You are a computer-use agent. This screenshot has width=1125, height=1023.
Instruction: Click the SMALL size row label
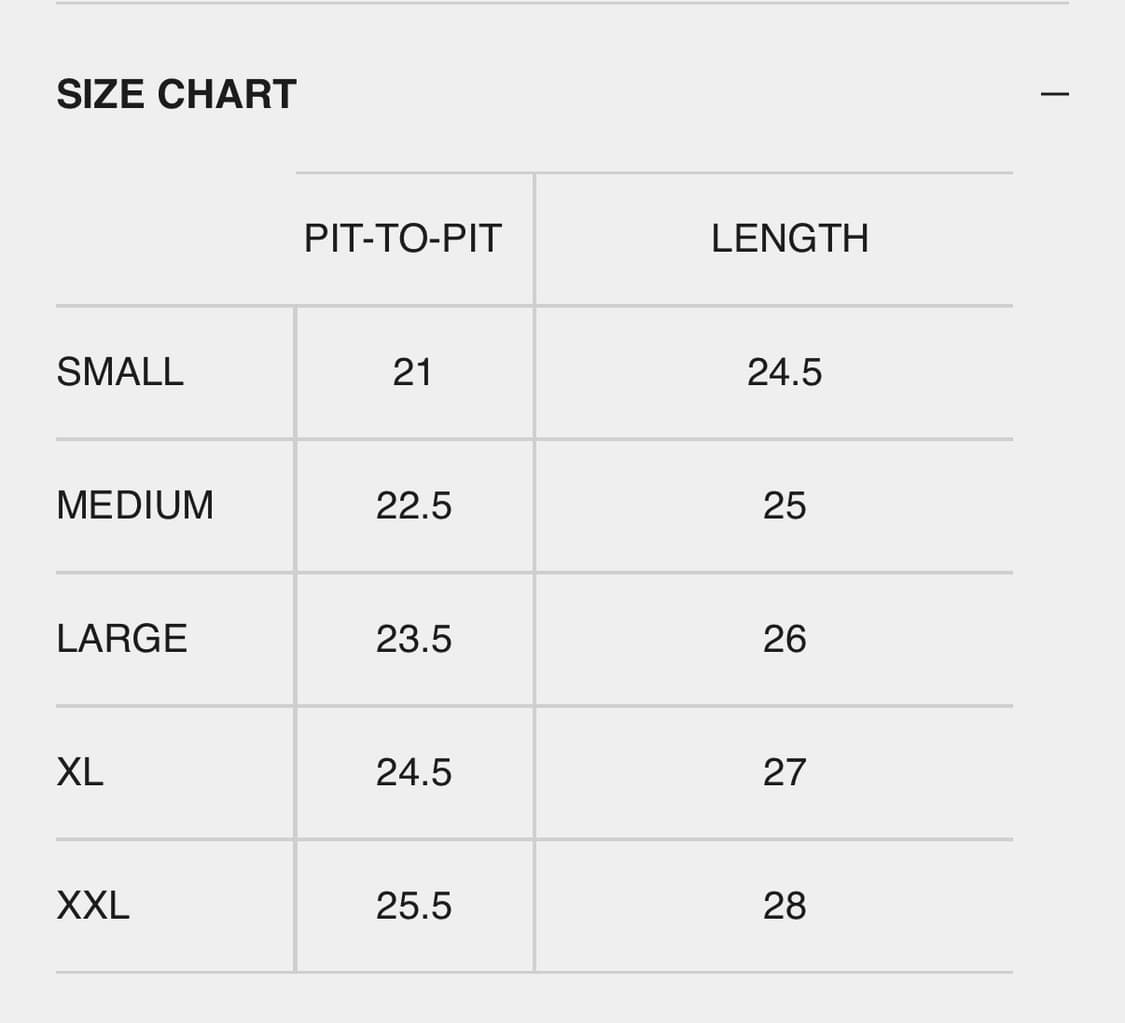[x=120, y=372]
